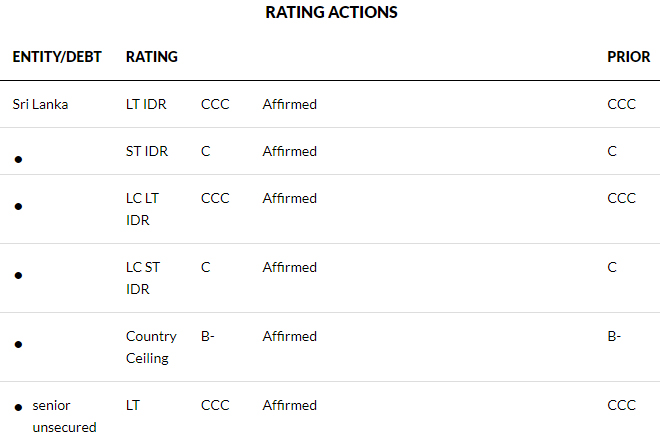Click the RATING column header

pyautogui.click(x=152, y=57)
